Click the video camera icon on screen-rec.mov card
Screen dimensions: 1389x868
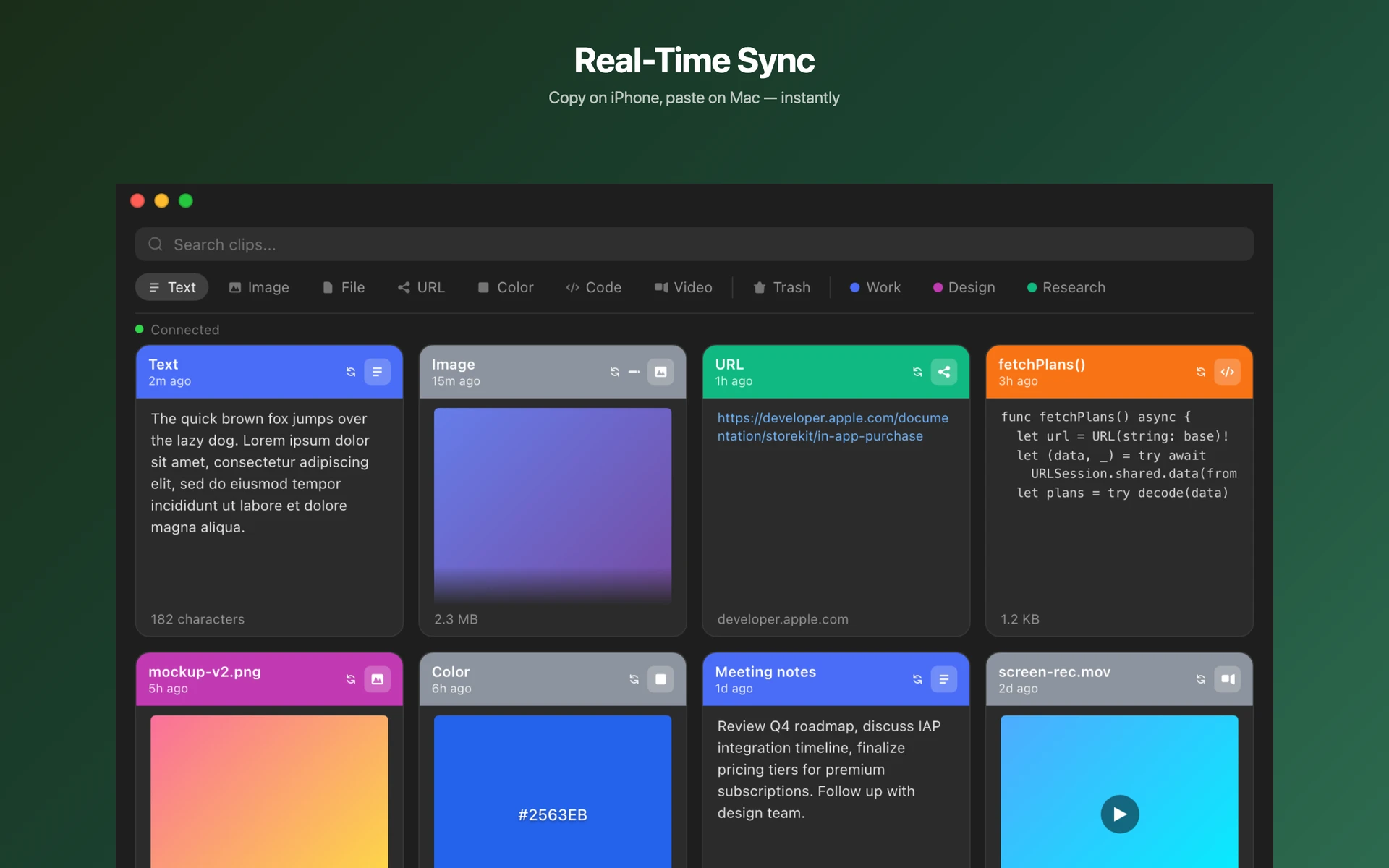point(1228,679)
